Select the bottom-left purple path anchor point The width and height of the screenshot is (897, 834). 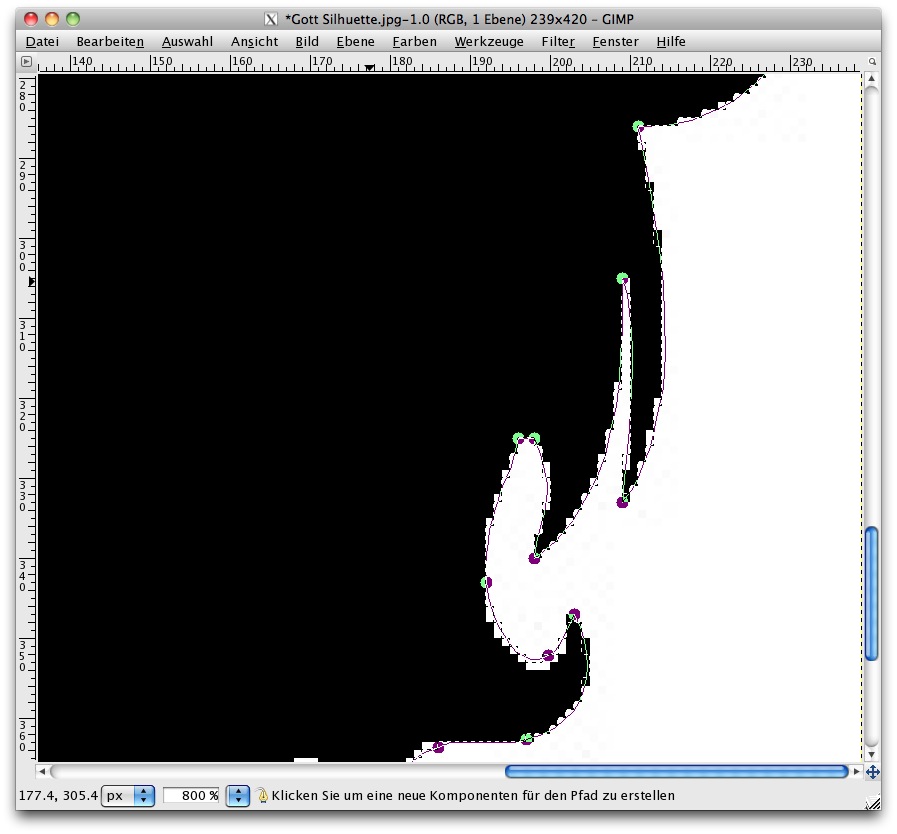(438, 747)
